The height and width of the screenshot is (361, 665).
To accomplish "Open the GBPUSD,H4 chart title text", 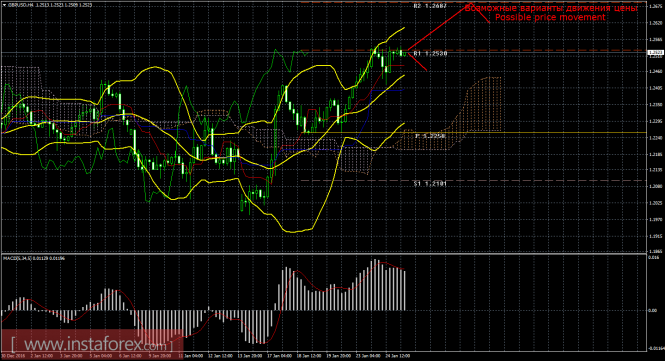I will tap(20, 5).
